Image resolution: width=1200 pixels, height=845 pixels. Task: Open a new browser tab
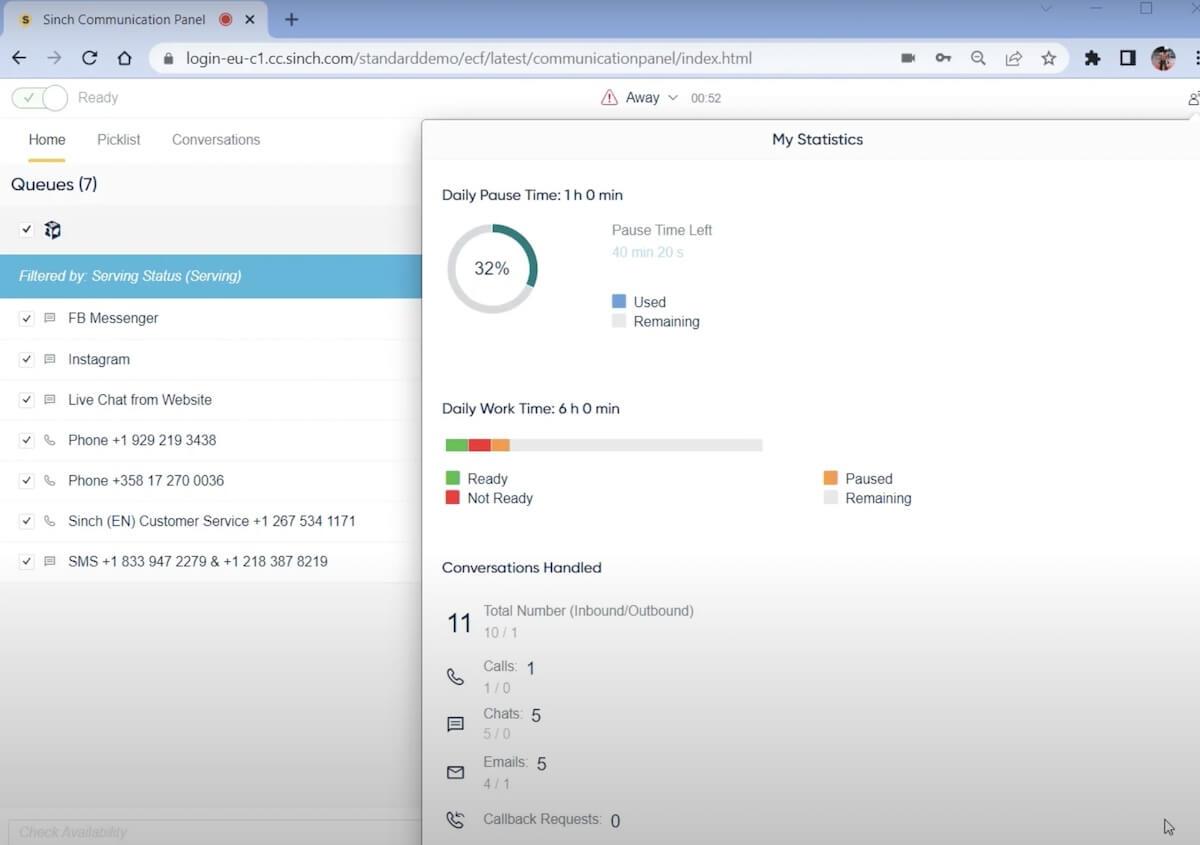pos(292,19)
